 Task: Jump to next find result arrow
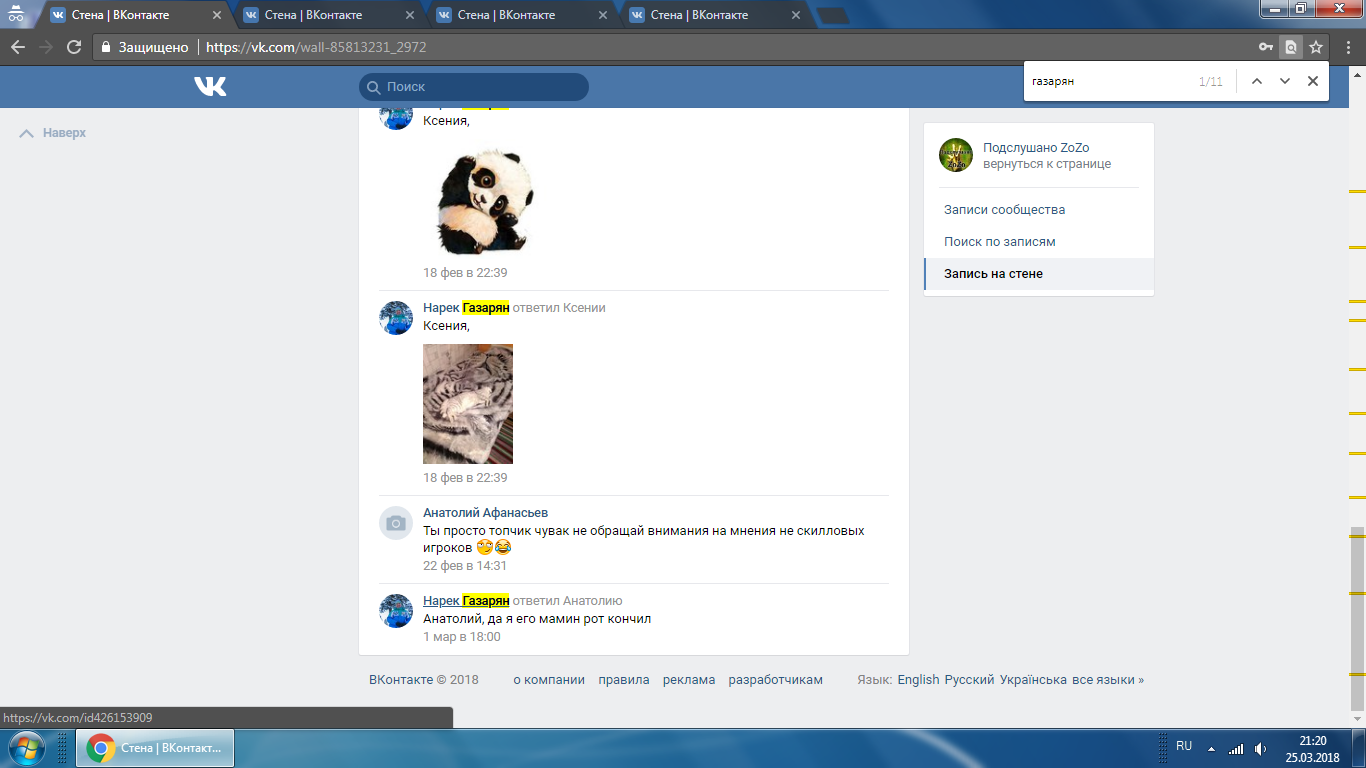pyautogui.click(x=1285, y=81)
